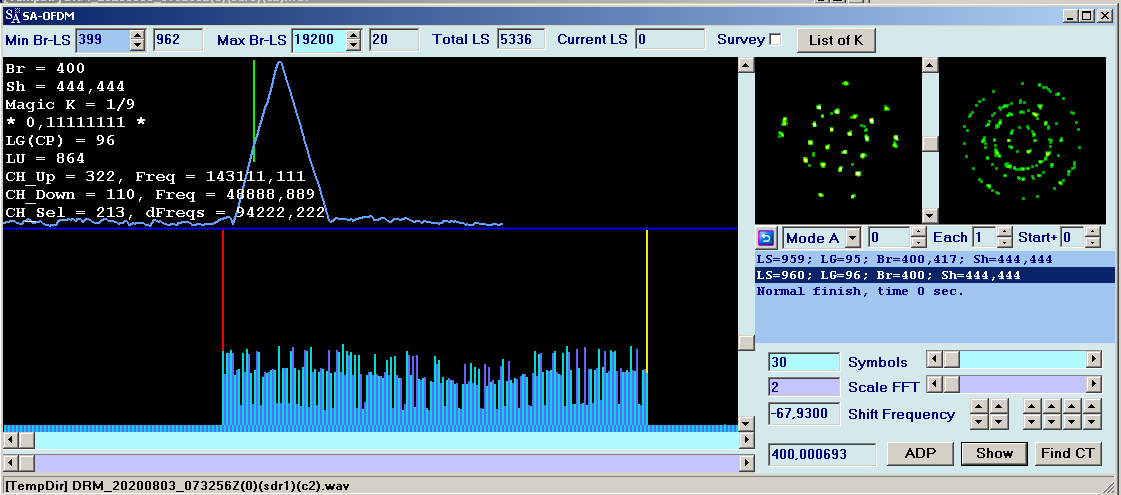This screenshot has height=495, width=1121.
Task: Click up arrow of first Shift Frequency stepper
Action: pyautogui.click(x=979, y=406)
